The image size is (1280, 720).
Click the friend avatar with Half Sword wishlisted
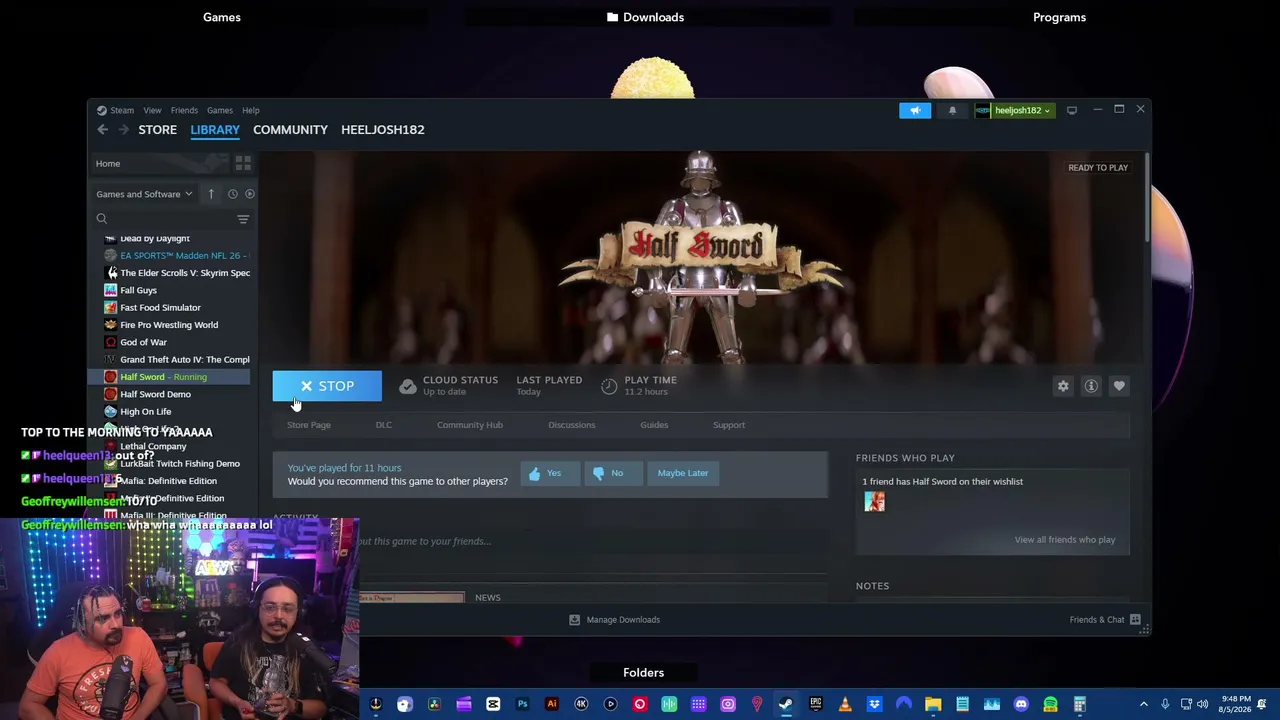pyautogui.click(x=875, y=501)
